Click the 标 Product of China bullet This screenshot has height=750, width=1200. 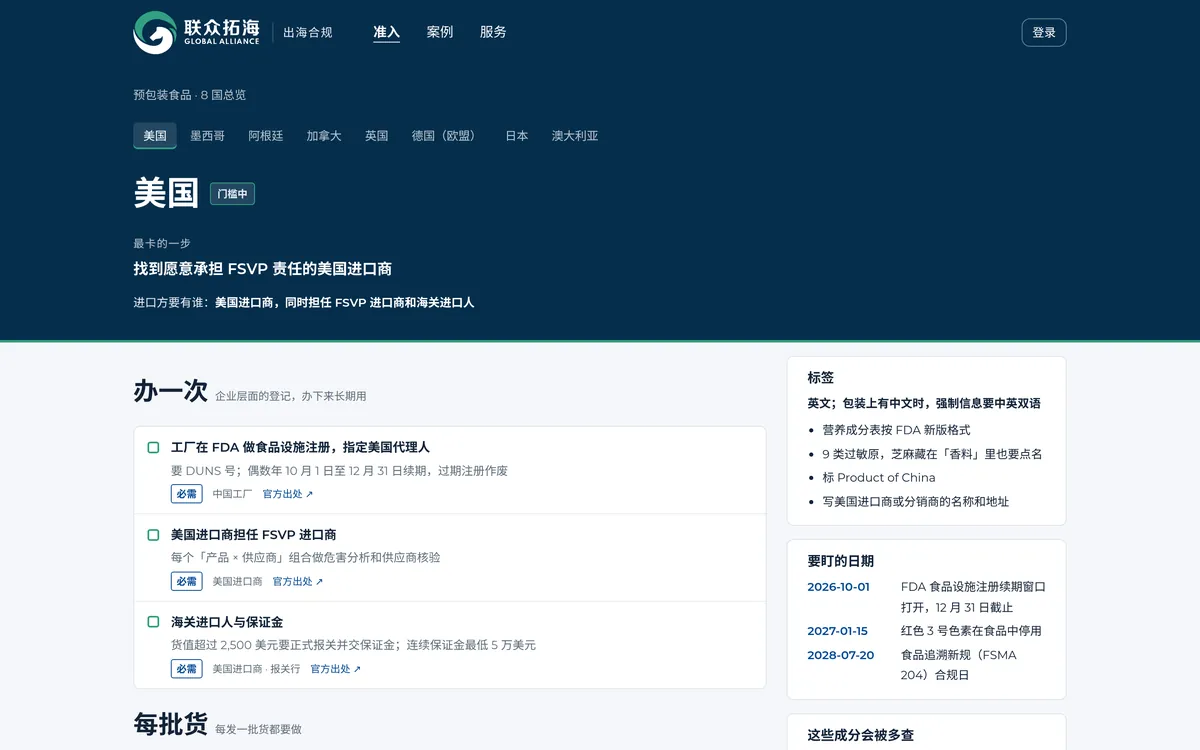879,478
